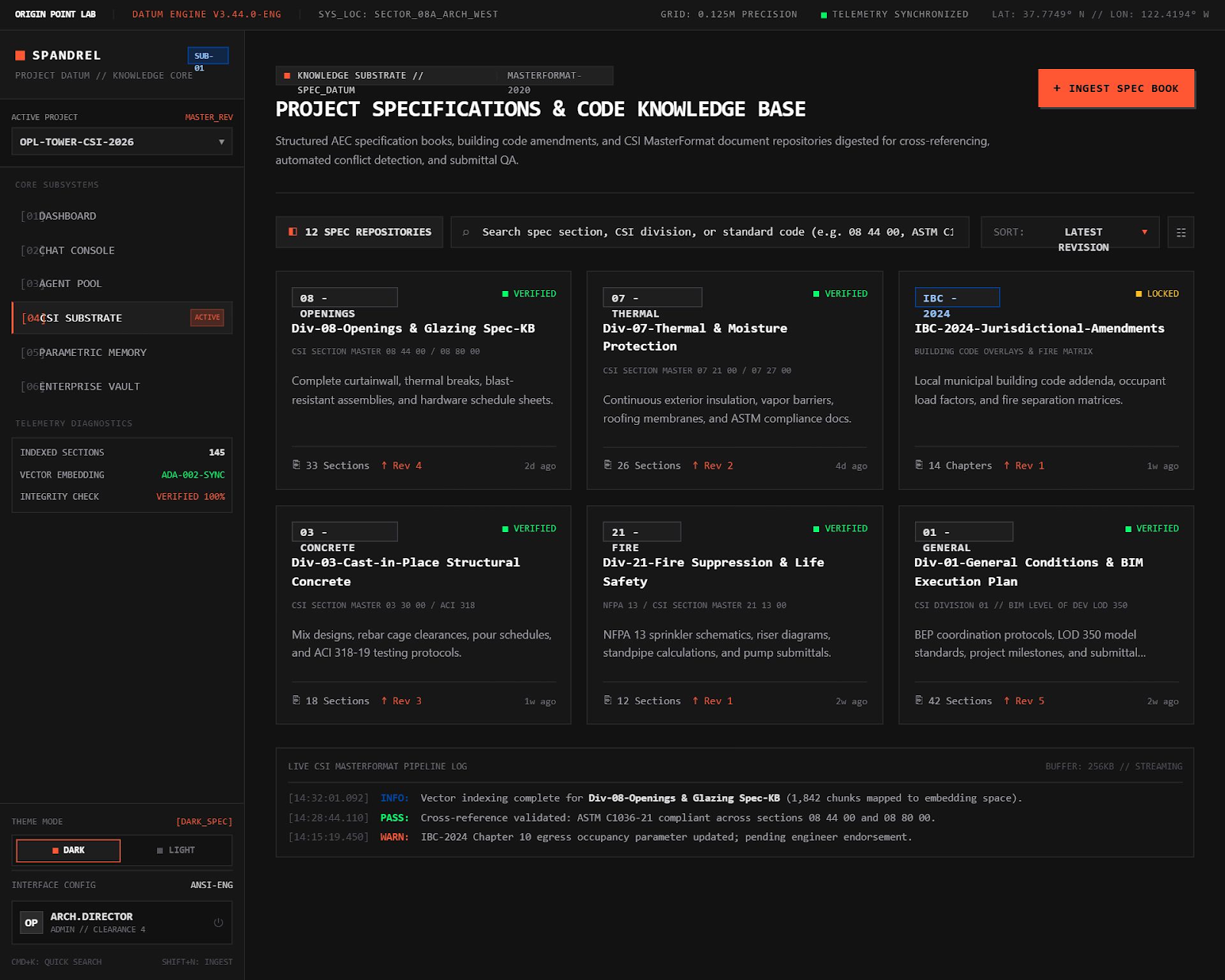1225x980 pixels.
Task: Click the VERIFIED 100% integrity value
Action: (x=191, y=497)
